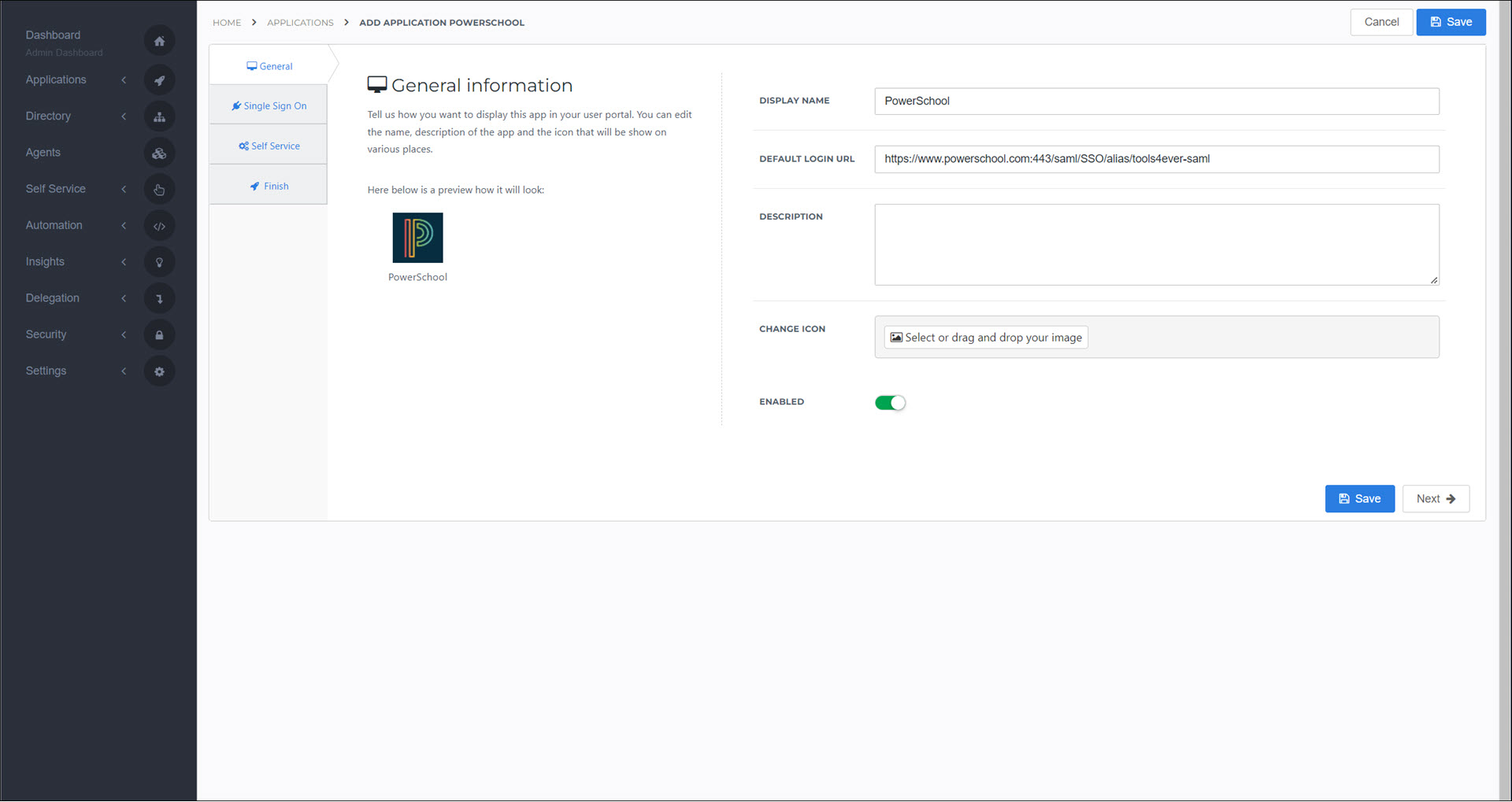This screenshot has width=1512, height=802.
Task: Open the Agents menu item
Action: click(43, 153)
